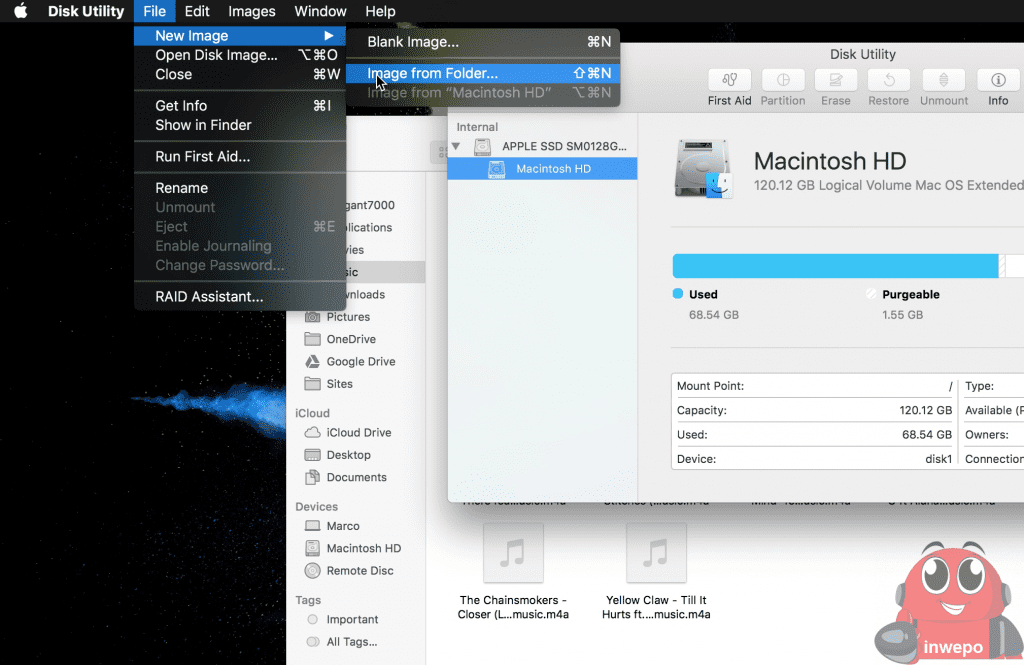Select Rename in the File menu
The image size is (1024, 665).
click(x=240, y=188)
